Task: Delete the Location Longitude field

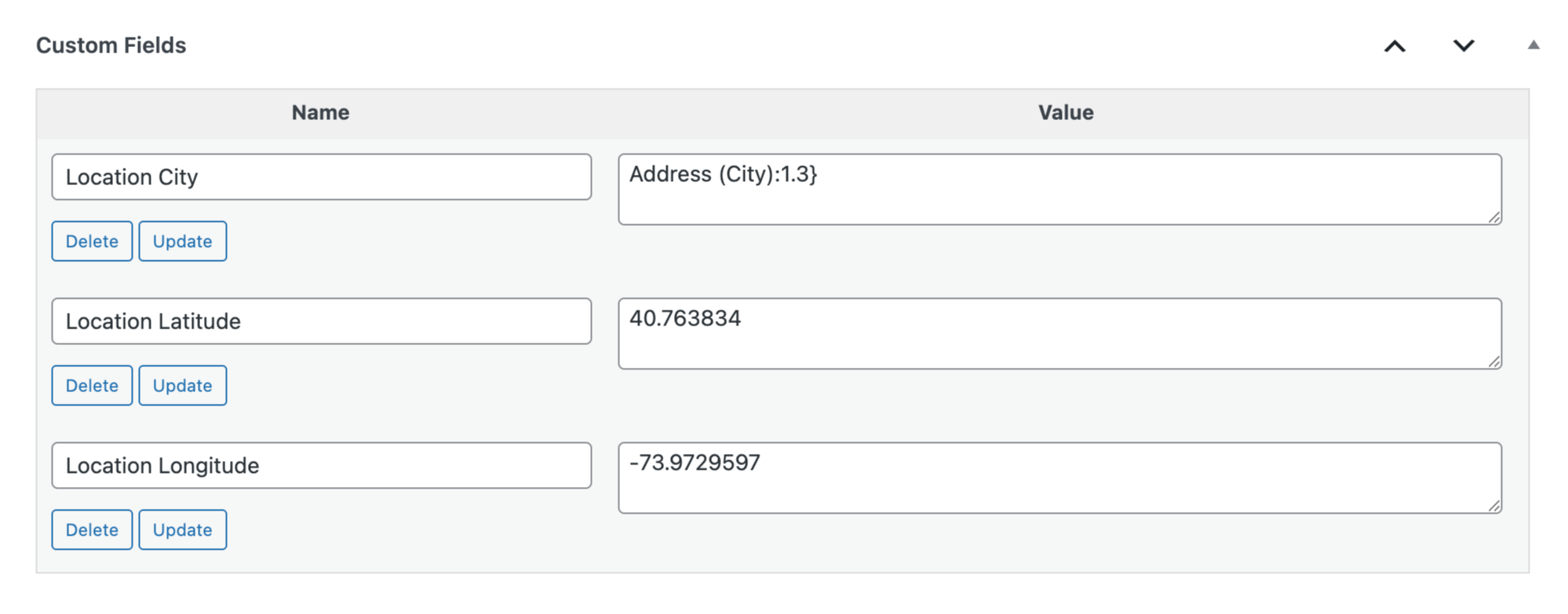Action: (x=92, y=530)
